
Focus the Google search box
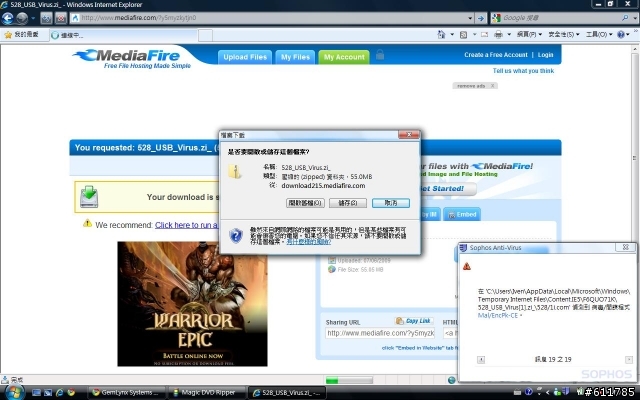pyautogui.click(x=560, y=18)
